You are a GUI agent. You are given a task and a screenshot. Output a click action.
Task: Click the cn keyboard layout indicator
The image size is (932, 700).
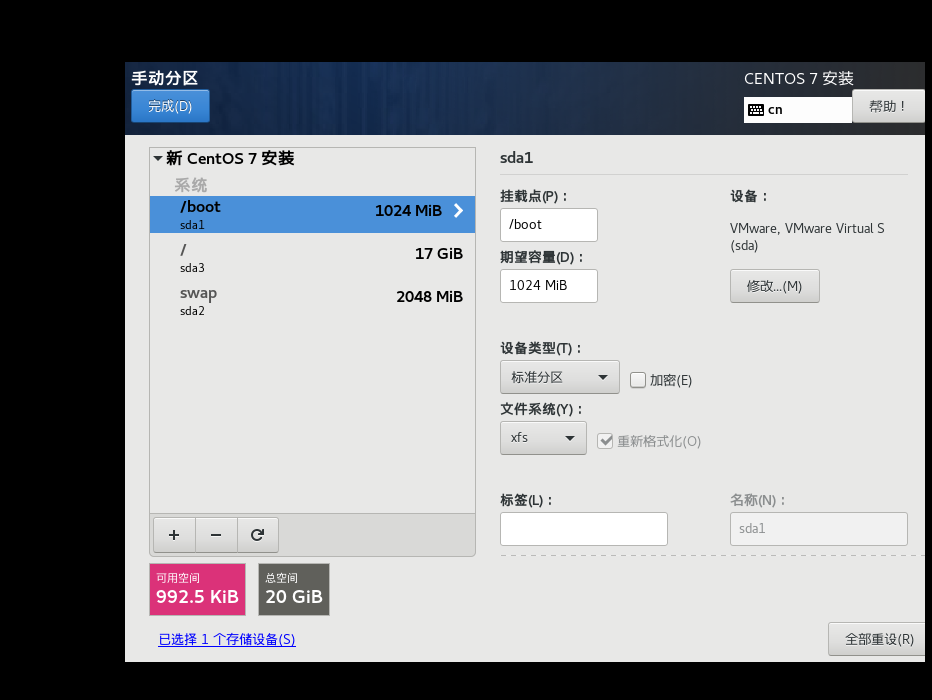tap(798, 110)
